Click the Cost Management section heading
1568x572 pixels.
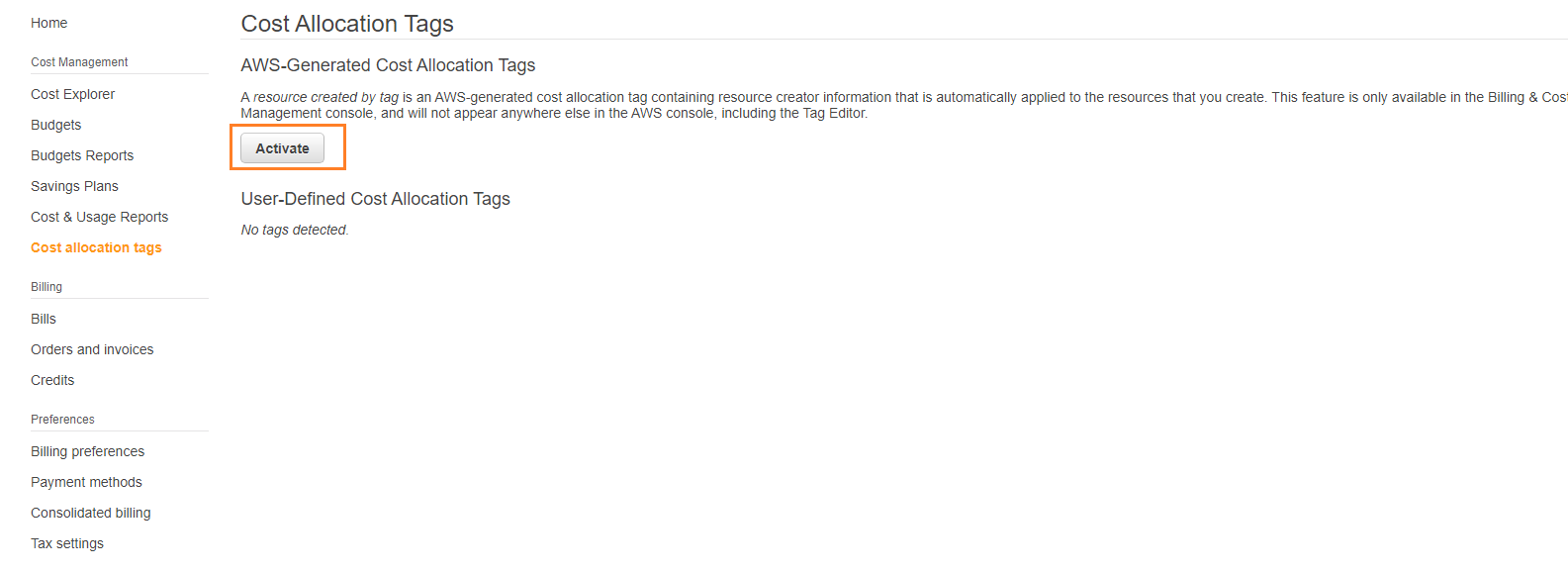point(79,62)
